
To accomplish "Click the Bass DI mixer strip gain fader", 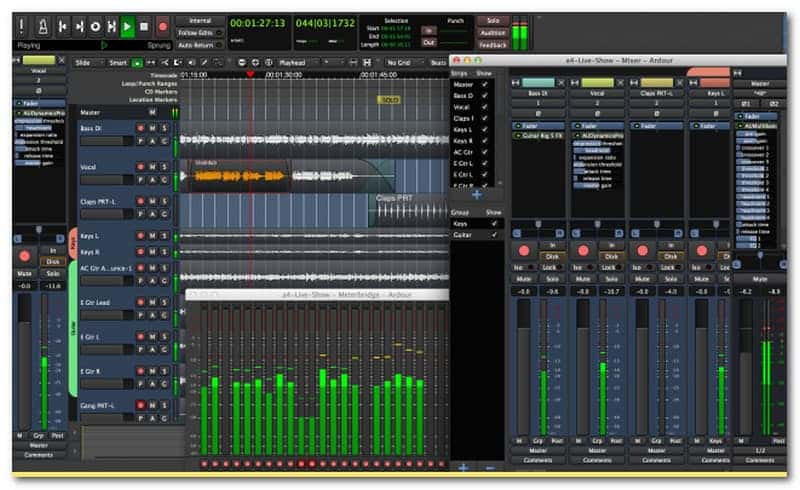I will (x=524, y=366).
